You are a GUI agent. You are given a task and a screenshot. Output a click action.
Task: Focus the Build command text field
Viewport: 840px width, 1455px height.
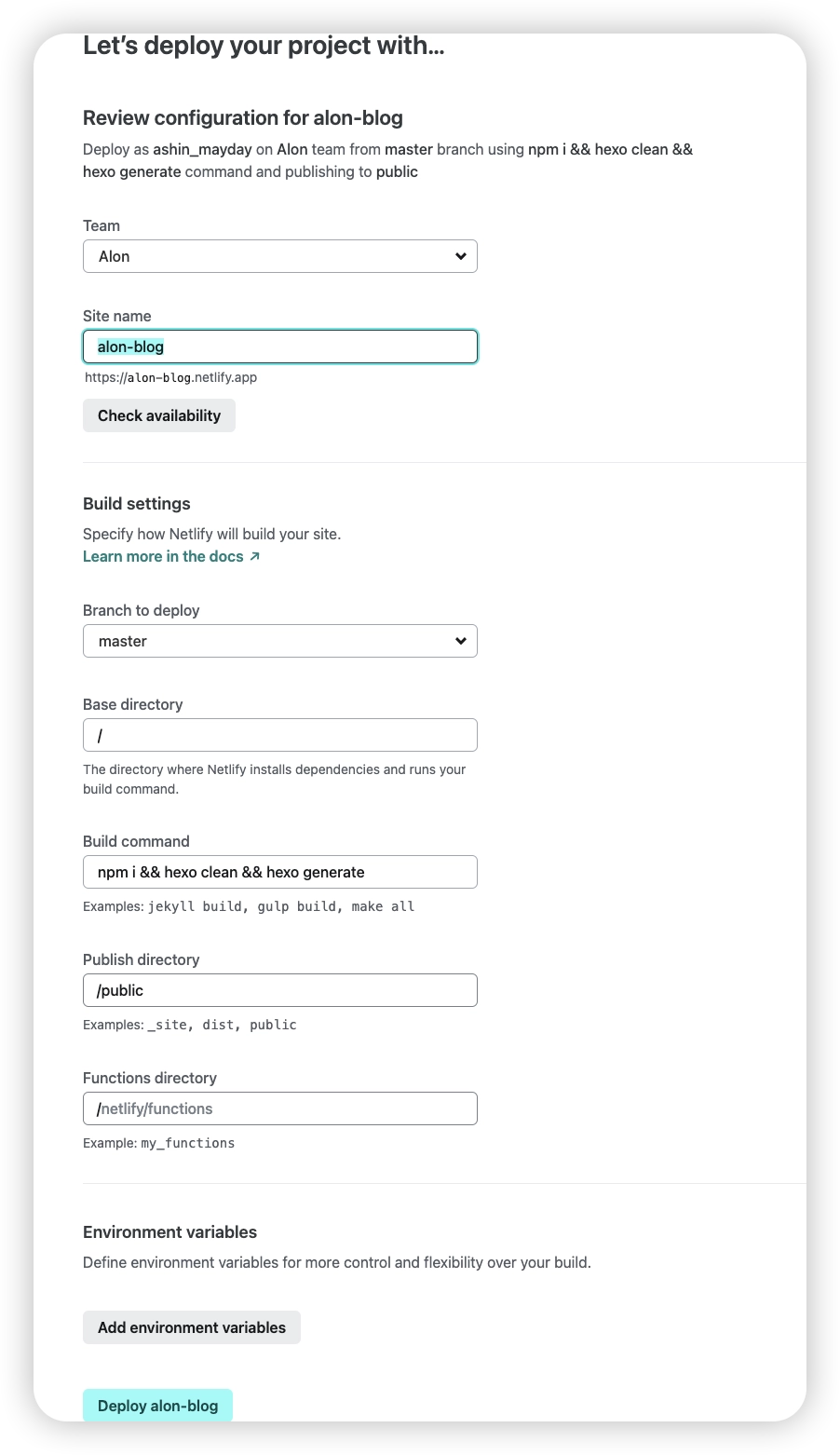click(x=279, y=872)
